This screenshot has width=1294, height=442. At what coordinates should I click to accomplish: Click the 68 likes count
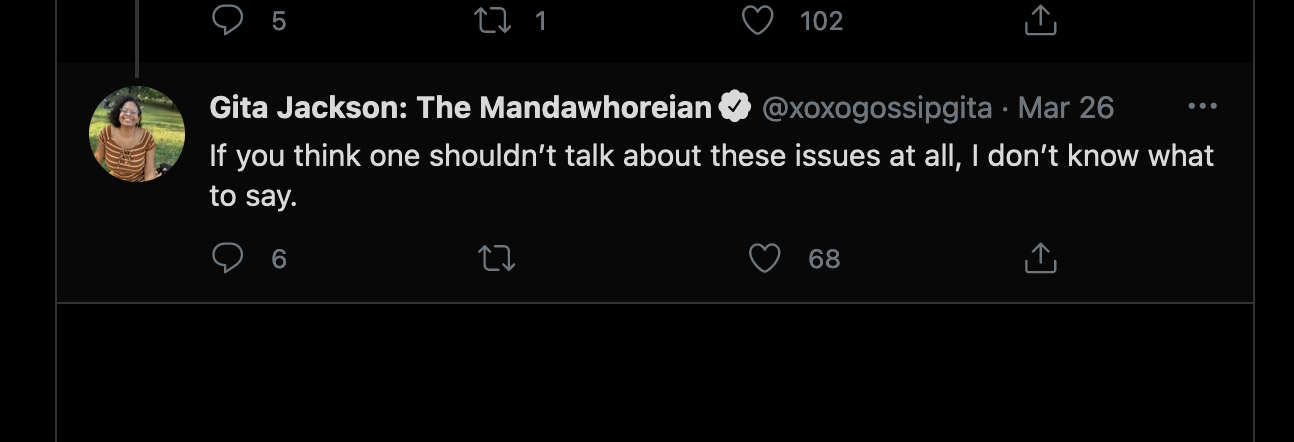click(x=824, y=260)
